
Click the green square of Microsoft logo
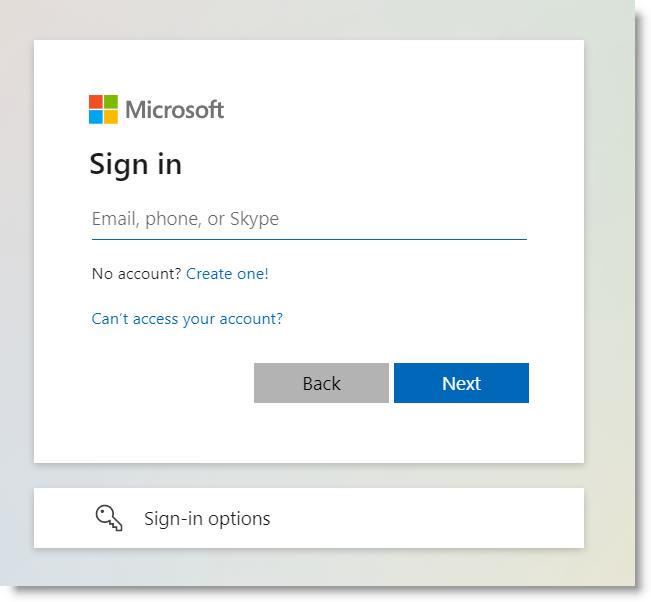[x=111, y=102]
